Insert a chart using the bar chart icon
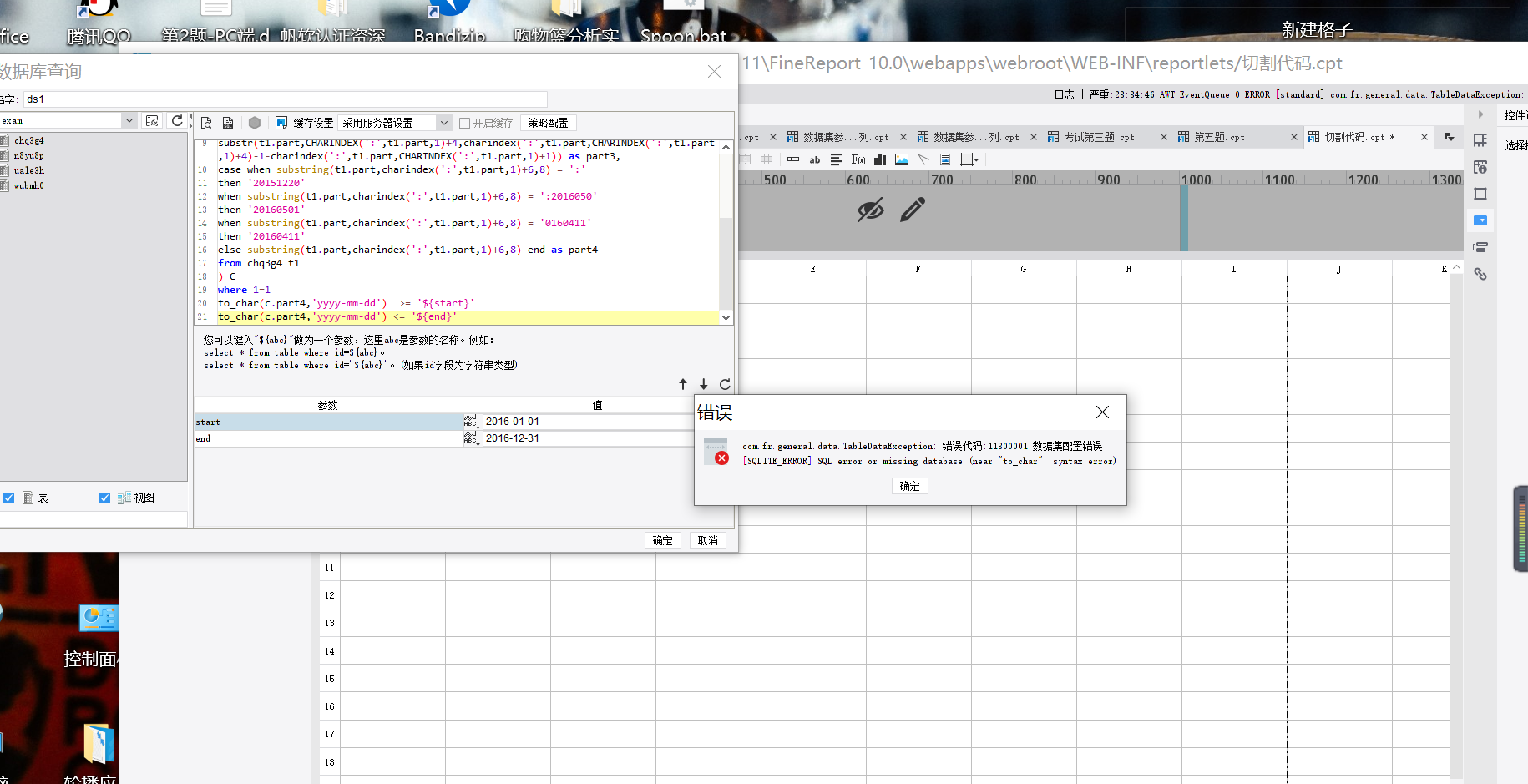Screen dimensions: 1528x784 (880, 159)
